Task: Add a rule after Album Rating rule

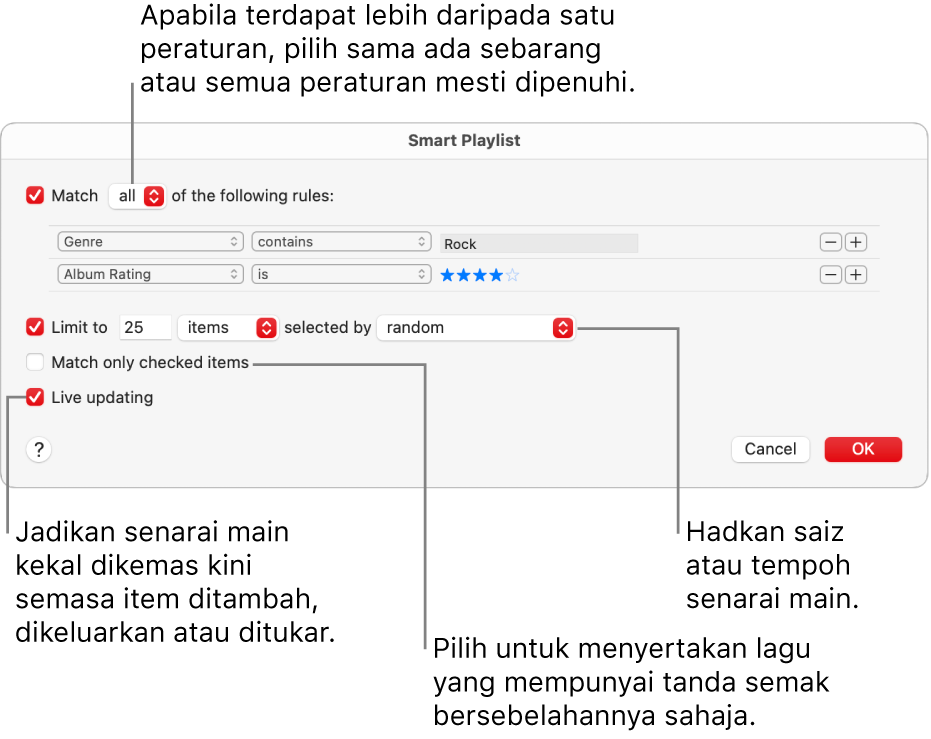Action: click(x=856, y=275)
